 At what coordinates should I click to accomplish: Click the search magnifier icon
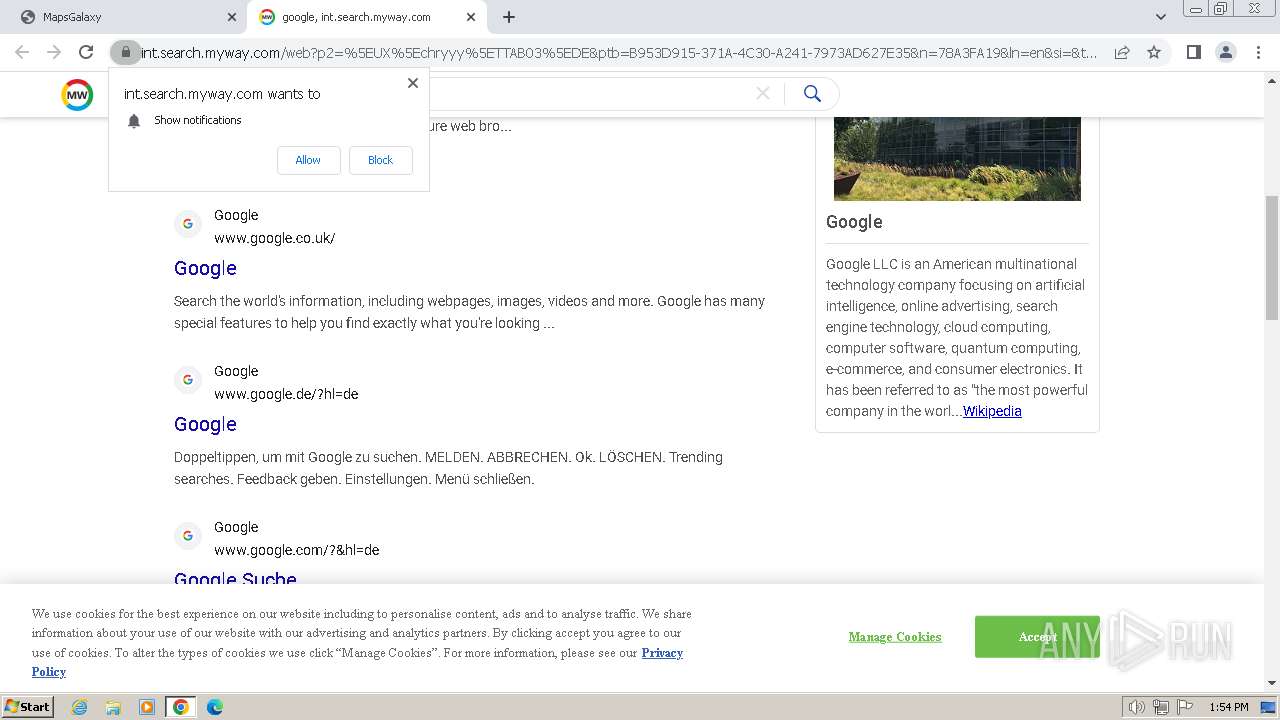[x=812, y=93]
